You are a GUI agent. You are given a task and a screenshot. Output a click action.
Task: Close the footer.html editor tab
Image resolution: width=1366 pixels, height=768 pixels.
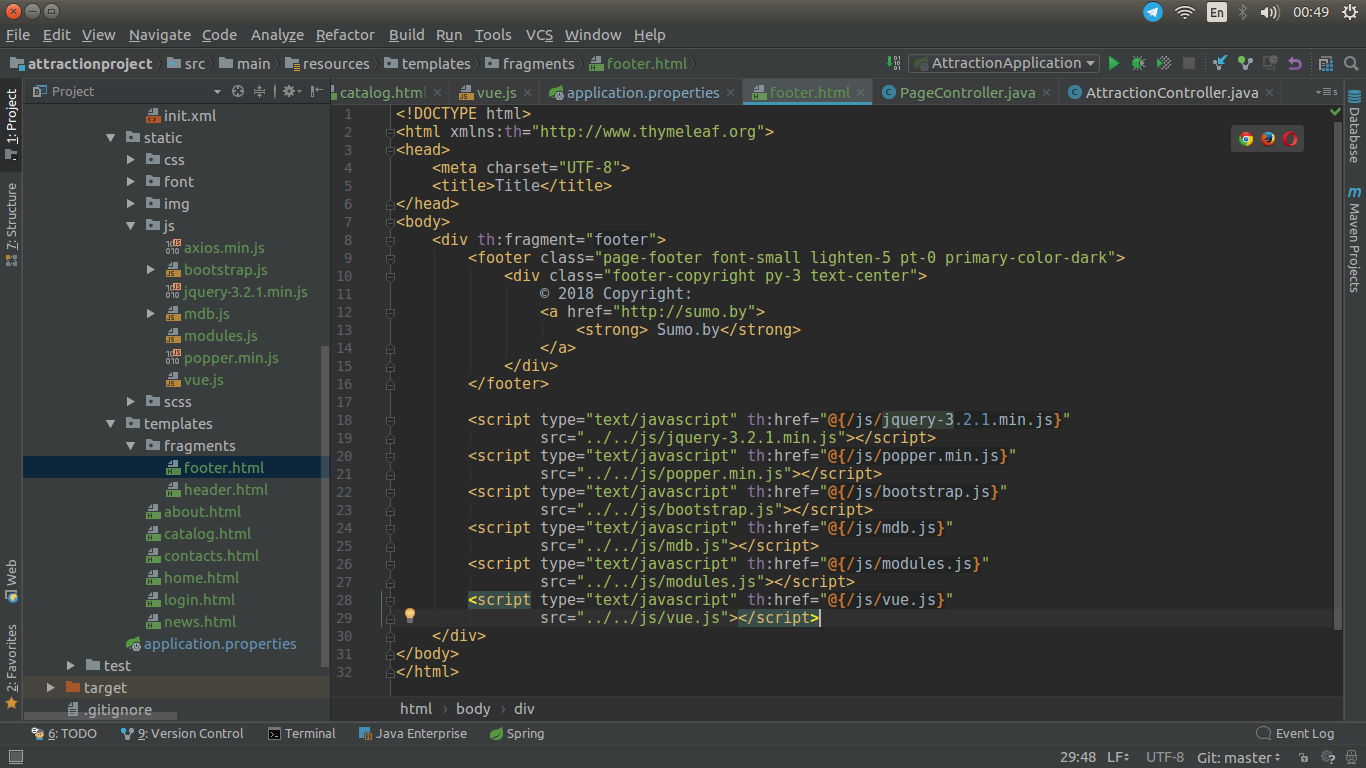[860, 92]
